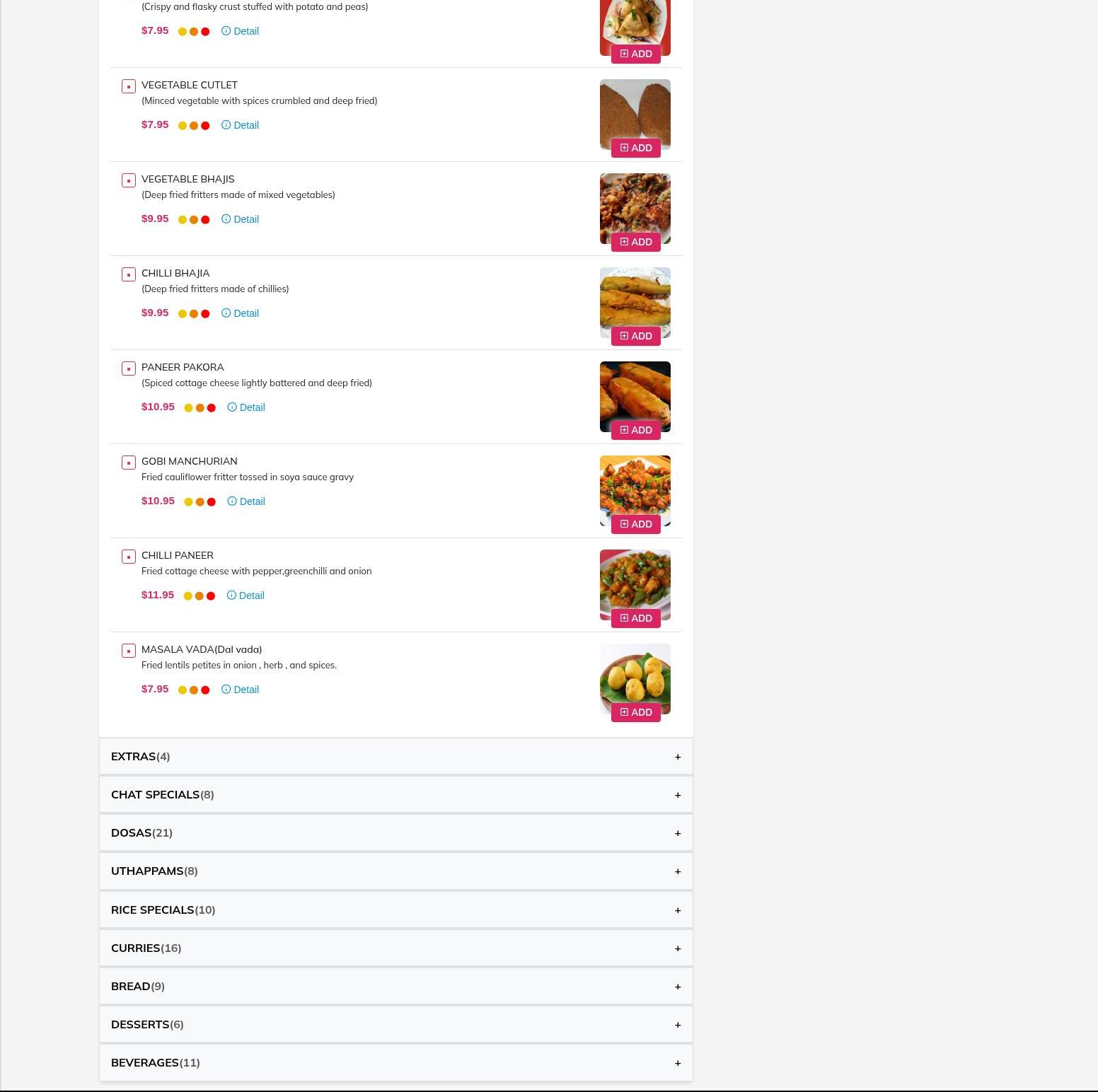This screenshot has height=1092, width=1098.
Task: Expand the Curries category
Action: coord(396,948)
